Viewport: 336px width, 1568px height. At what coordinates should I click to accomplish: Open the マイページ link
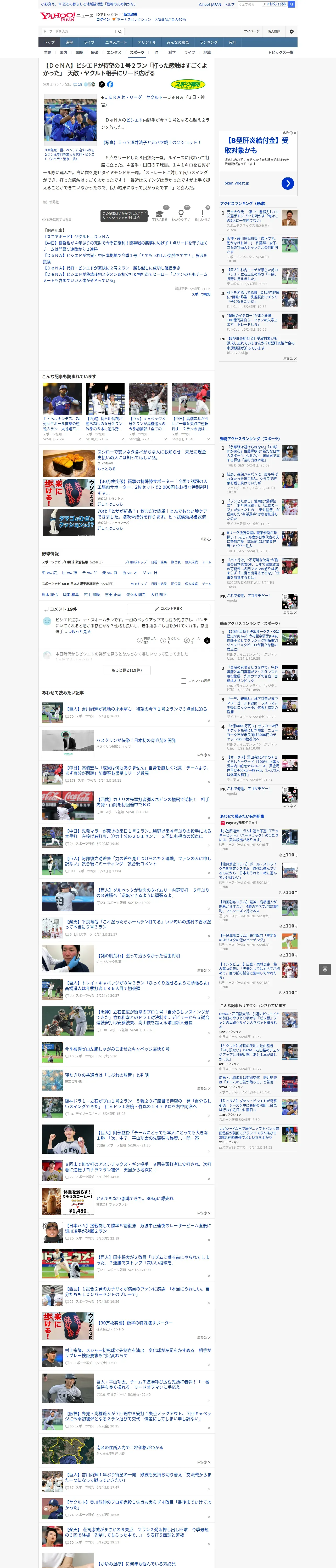(x=251, y=31)
